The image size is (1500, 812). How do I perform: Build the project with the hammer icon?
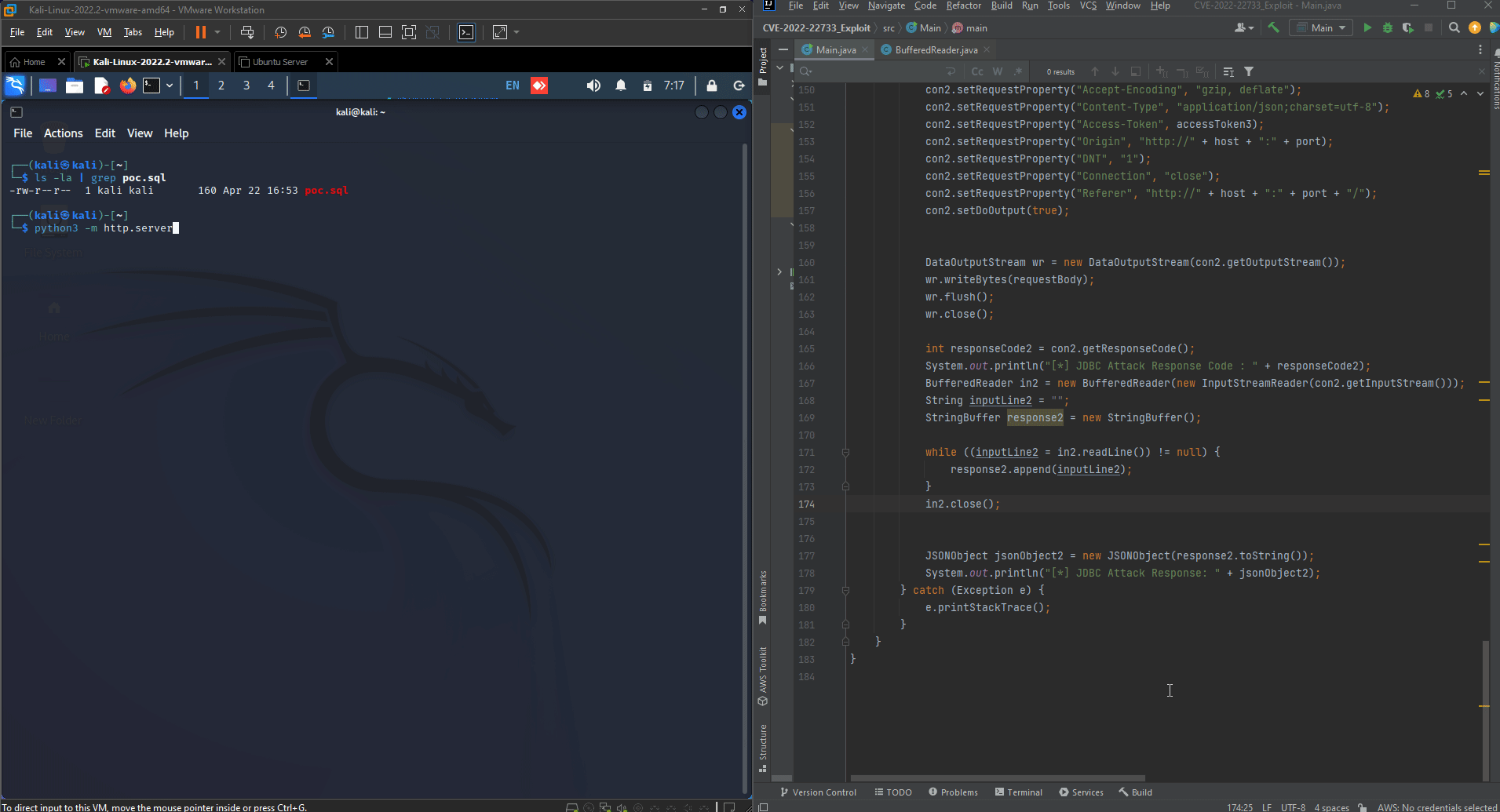(x=1273, y=27)
